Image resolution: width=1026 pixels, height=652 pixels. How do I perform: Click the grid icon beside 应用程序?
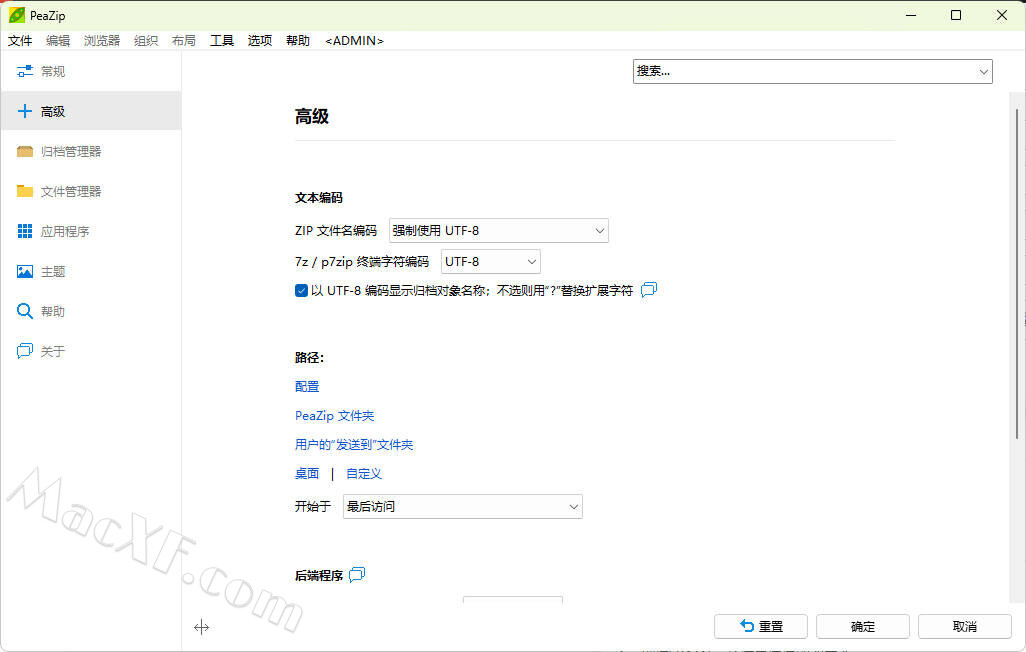25,231
